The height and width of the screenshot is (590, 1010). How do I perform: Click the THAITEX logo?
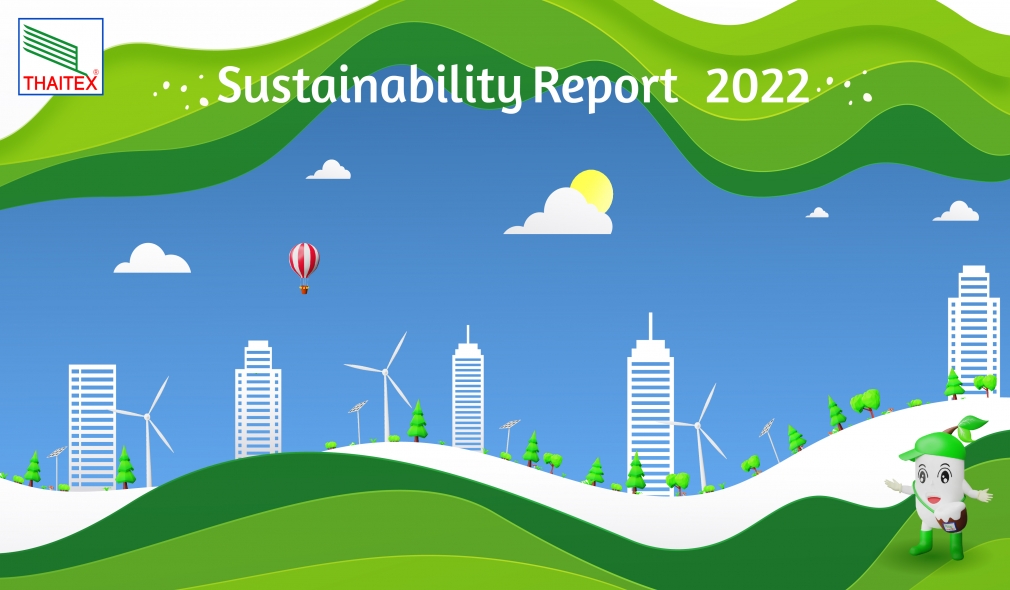(x=61, y=57)
